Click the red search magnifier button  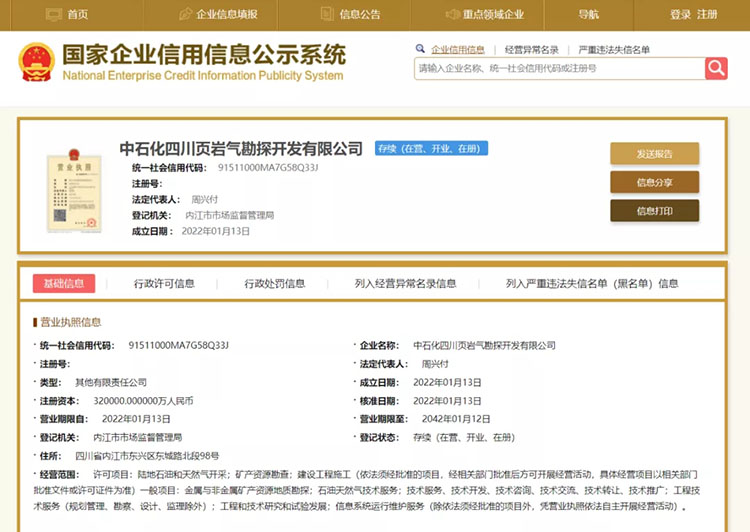(x=716, y=68)
